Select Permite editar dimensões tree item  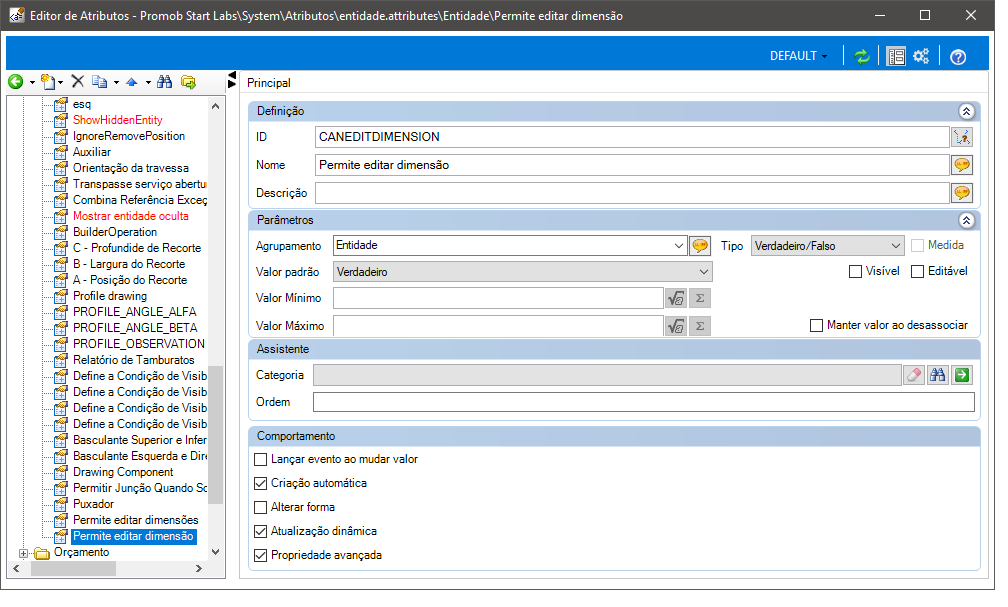pyautogui.click(x=136, y=520)
